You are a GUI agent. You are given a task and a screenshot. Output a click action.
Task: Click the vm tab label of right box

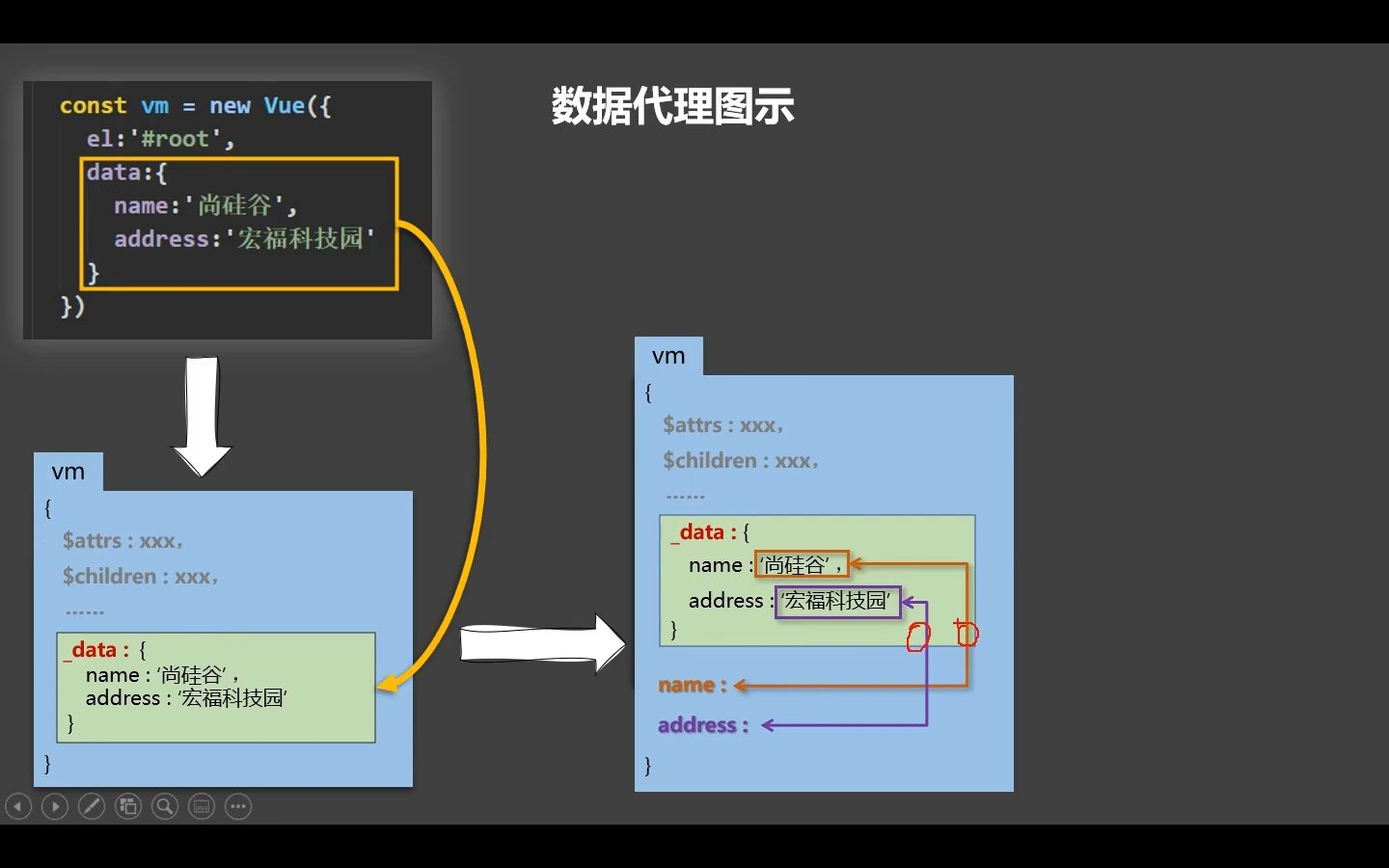[x=668, y=356]
